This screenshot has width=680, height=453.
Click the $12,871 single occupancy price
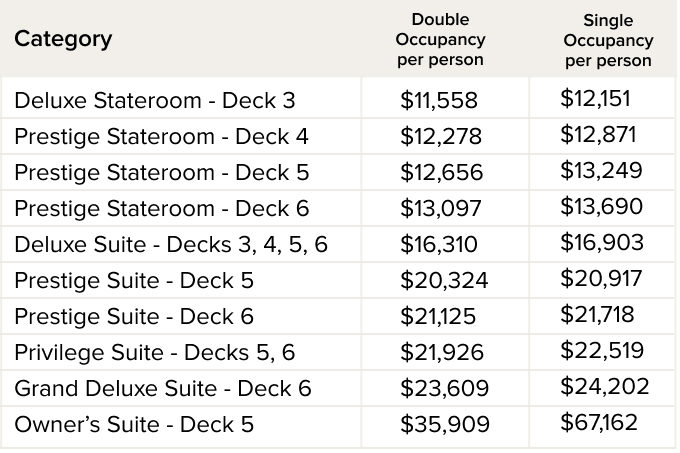click(598, 135)
